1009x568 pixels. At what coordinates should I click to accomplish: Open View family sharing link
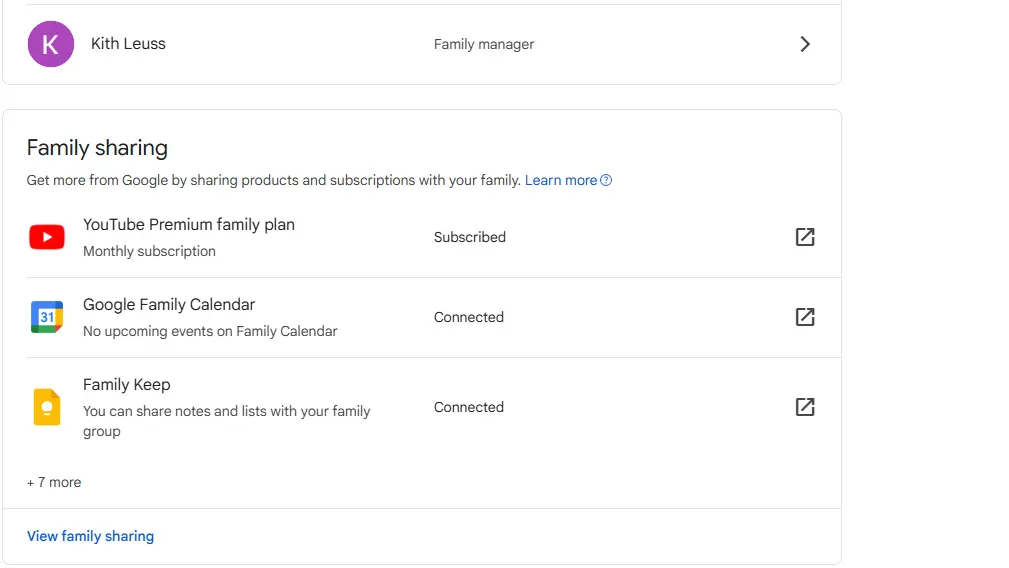90,536
